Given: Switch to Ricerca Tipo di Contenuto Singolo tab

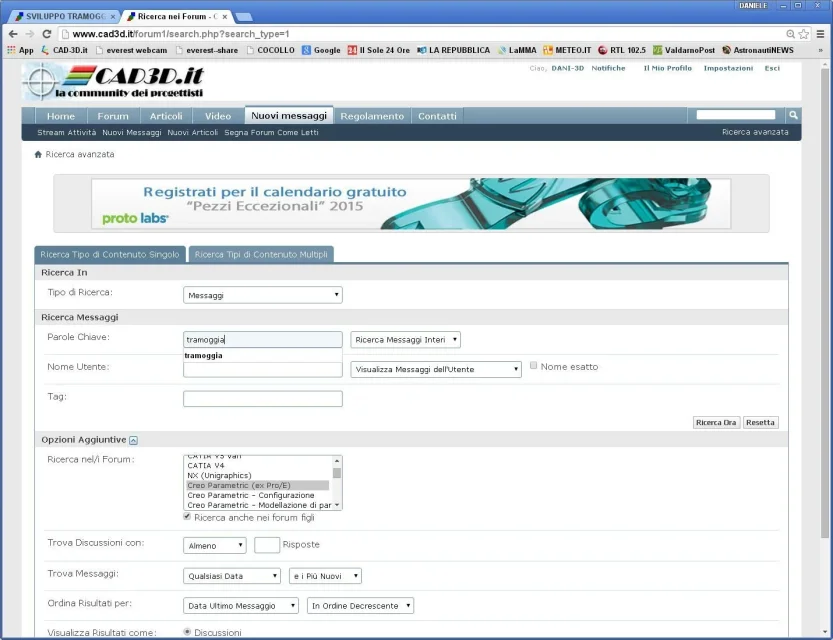Looking at the screenshot, I should coord(110,254).
